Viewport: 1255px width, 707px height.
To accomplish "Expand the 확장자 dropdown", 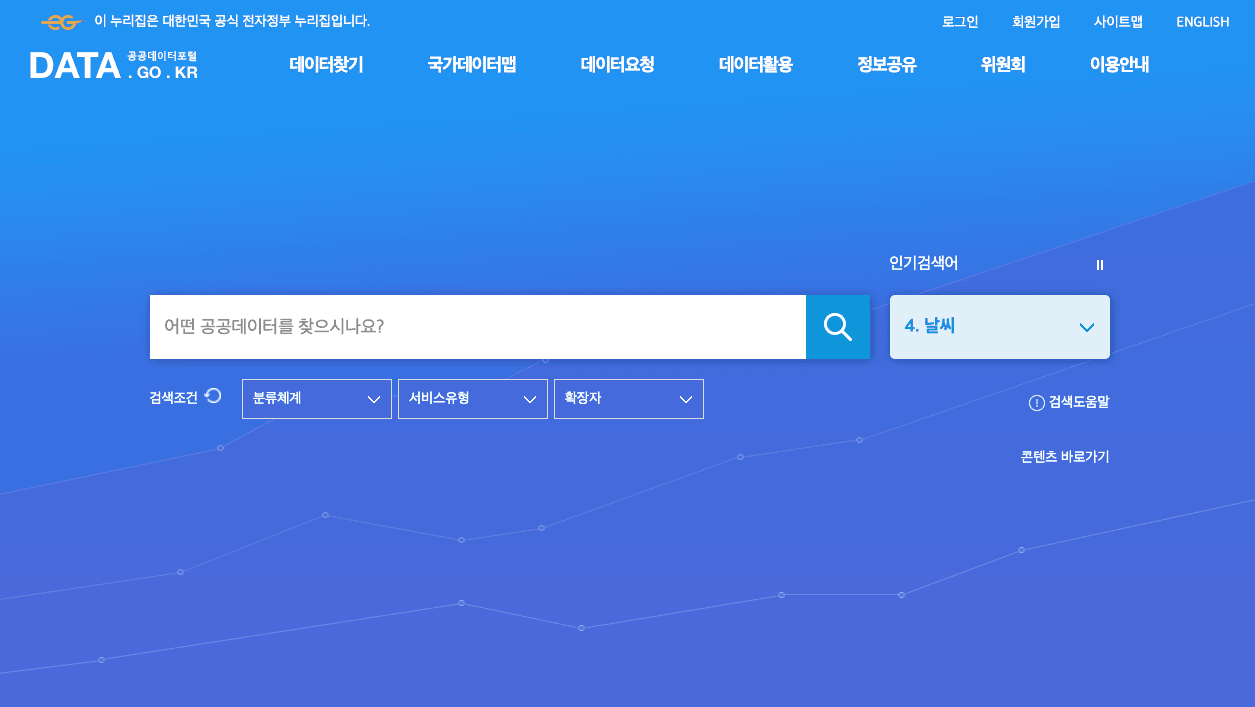I will pos(629,399).
